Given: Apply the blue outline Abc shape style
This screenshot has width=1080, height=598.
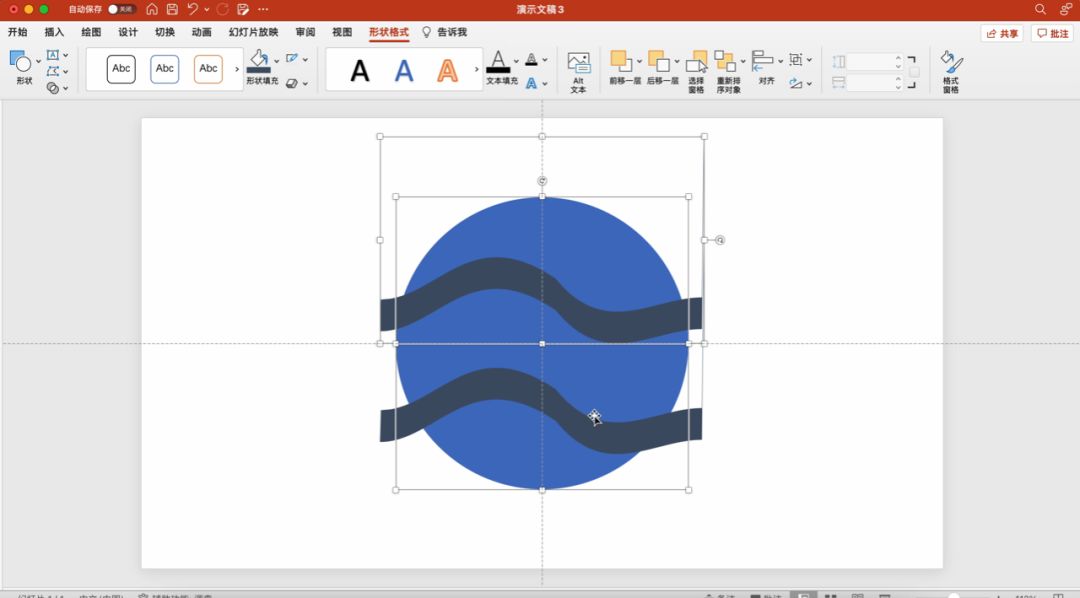Looking at the screenshot, I should (165, 69).
